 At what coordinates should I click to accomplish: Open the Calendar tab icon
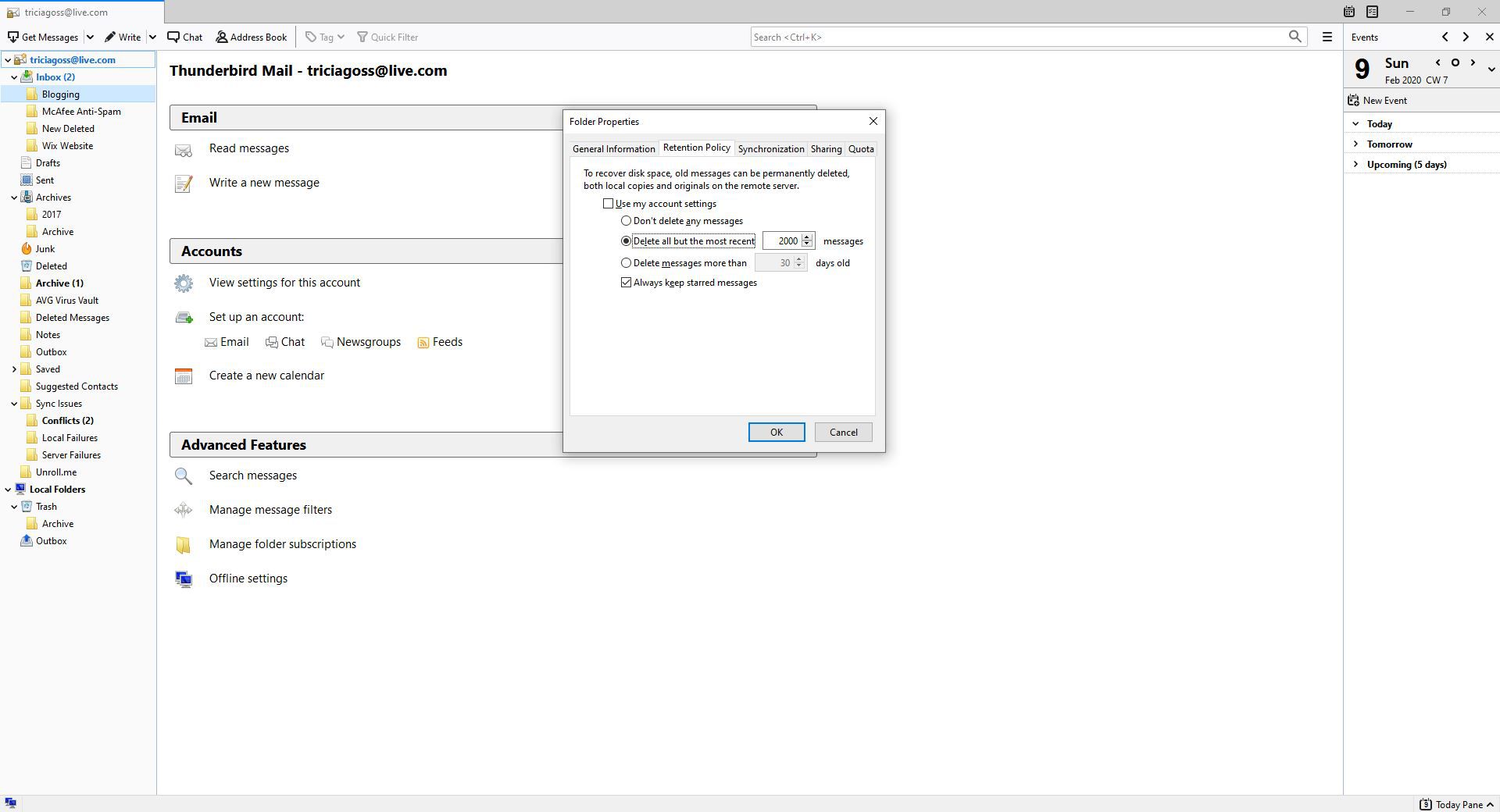1348,12
